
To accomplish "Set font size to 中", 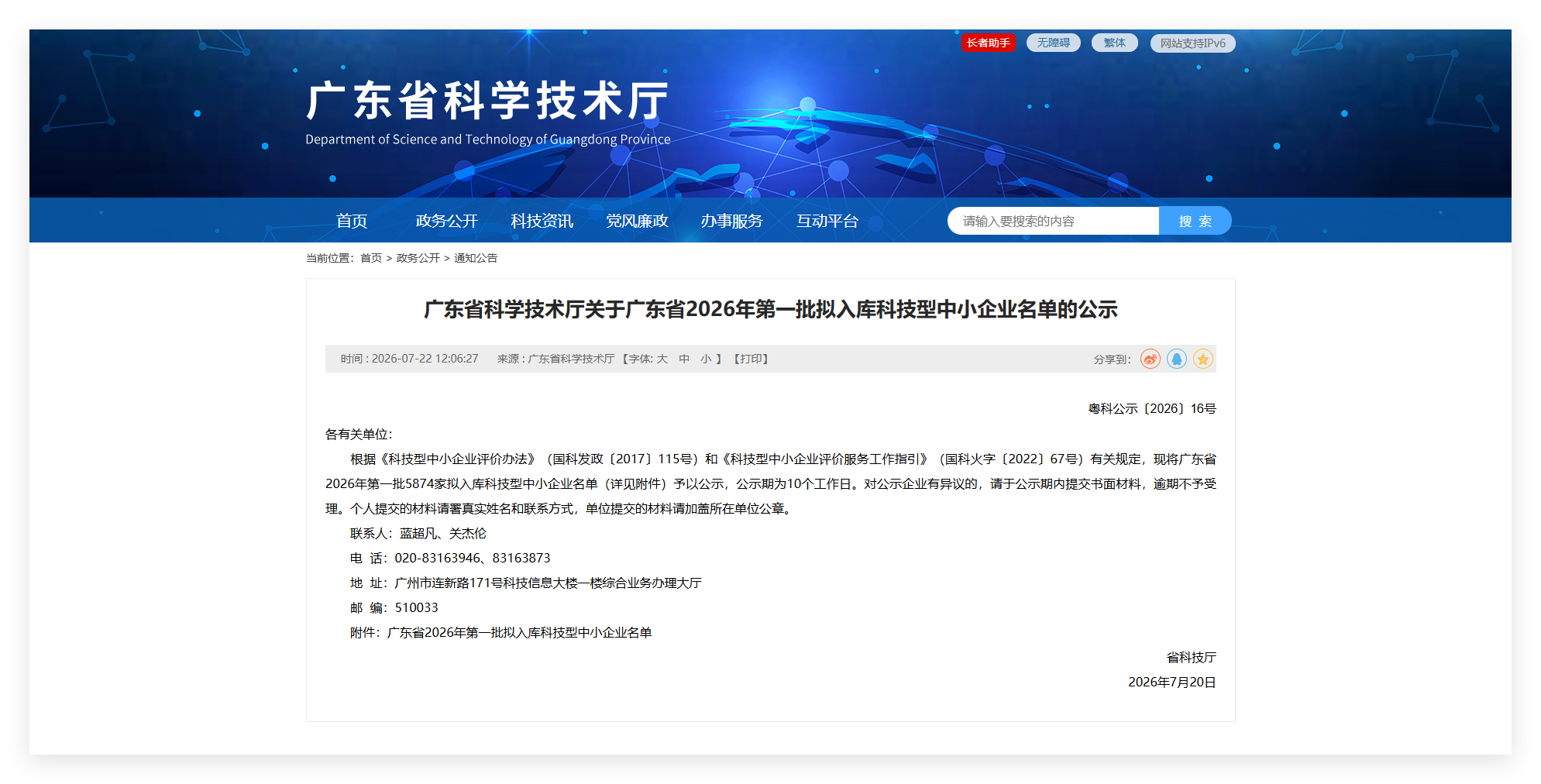I will point(684,359).
